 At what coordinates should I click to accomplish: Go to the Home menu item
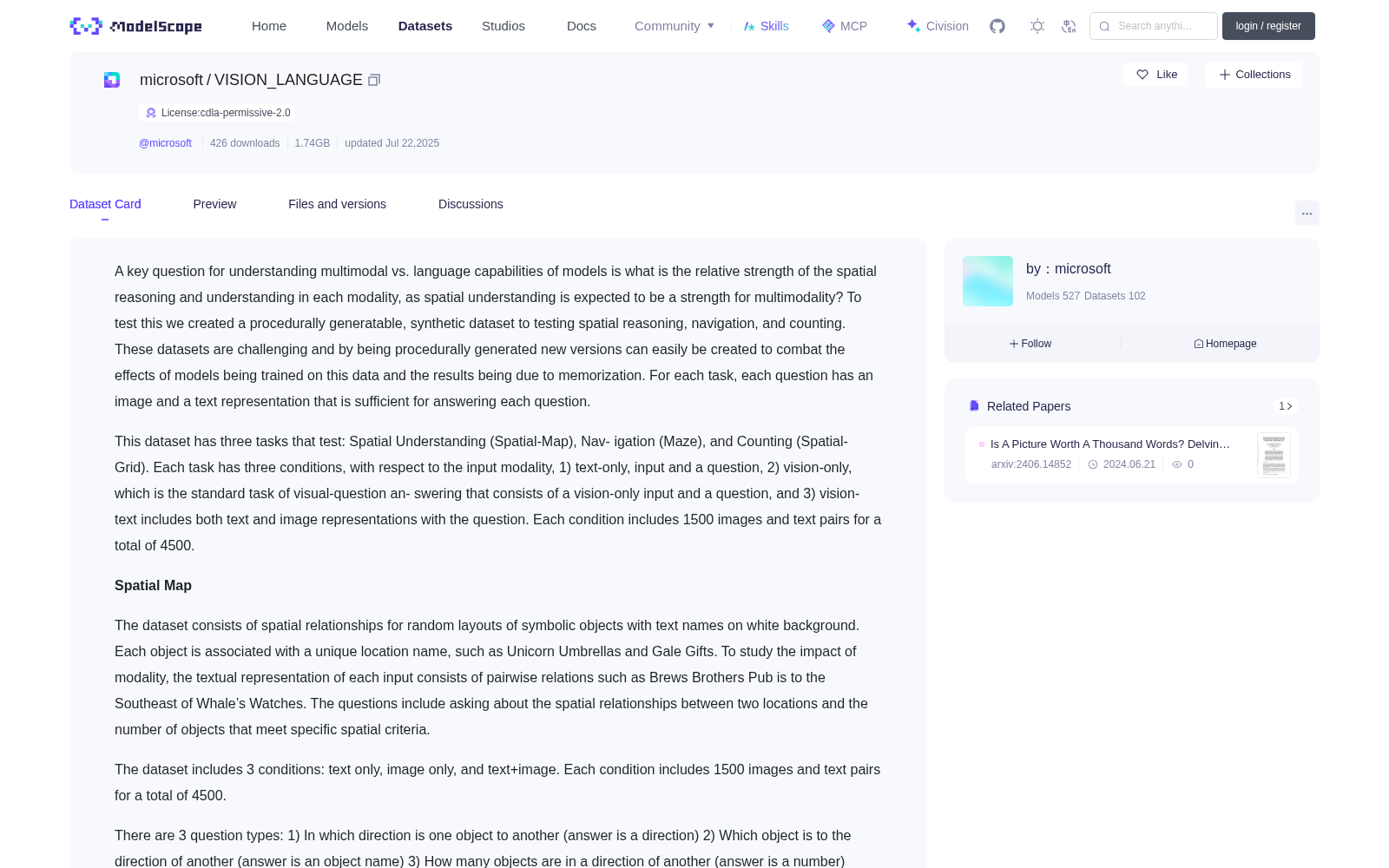point(269,26)
